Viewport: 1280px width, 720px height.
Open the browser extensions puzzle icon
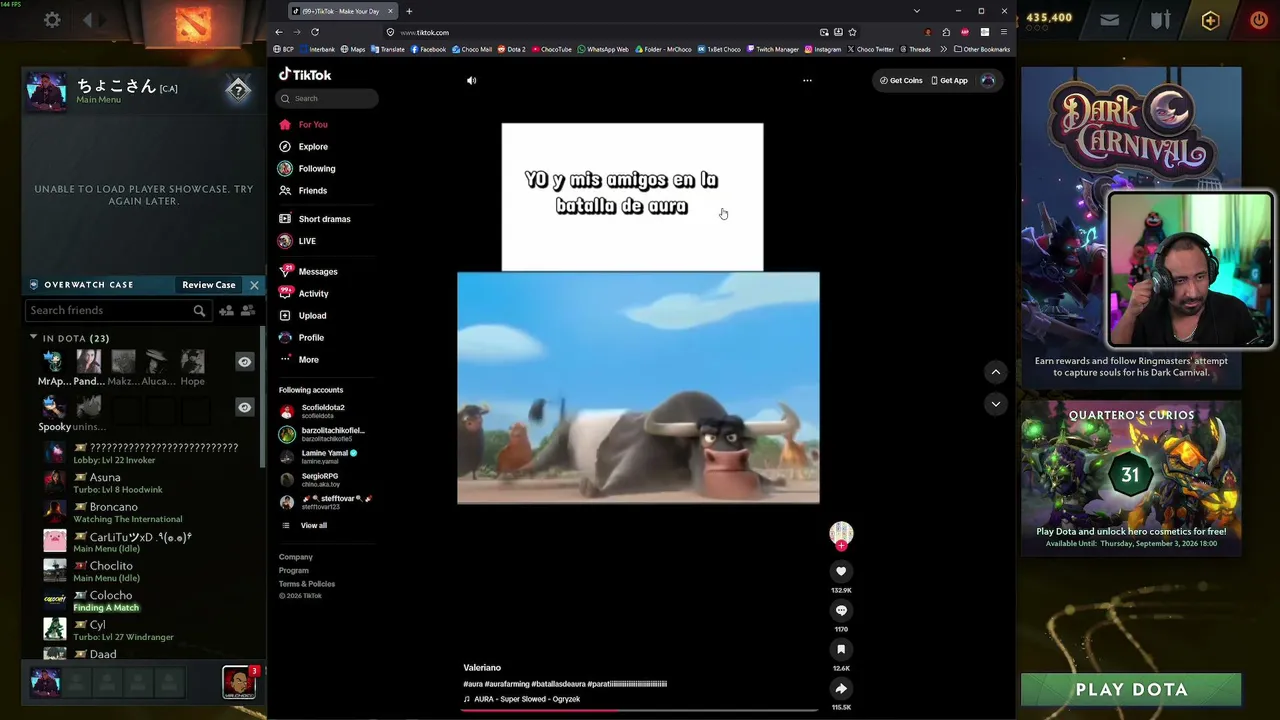(x=946, y=32)
